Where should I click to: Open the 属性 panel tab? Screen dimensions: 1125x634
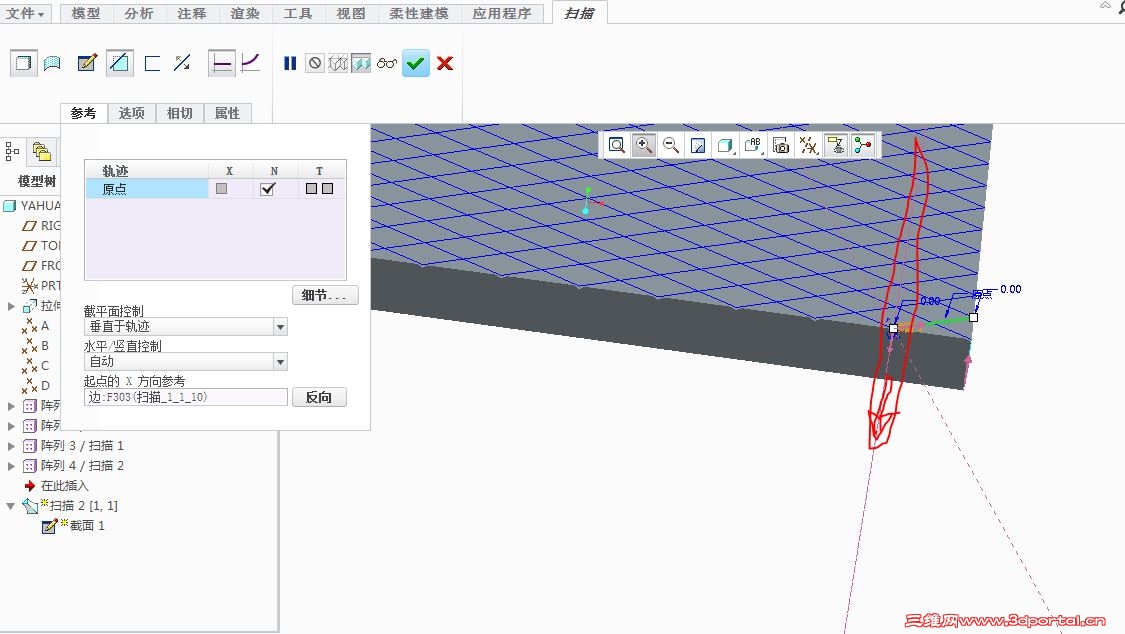click(x=227, y=113)
